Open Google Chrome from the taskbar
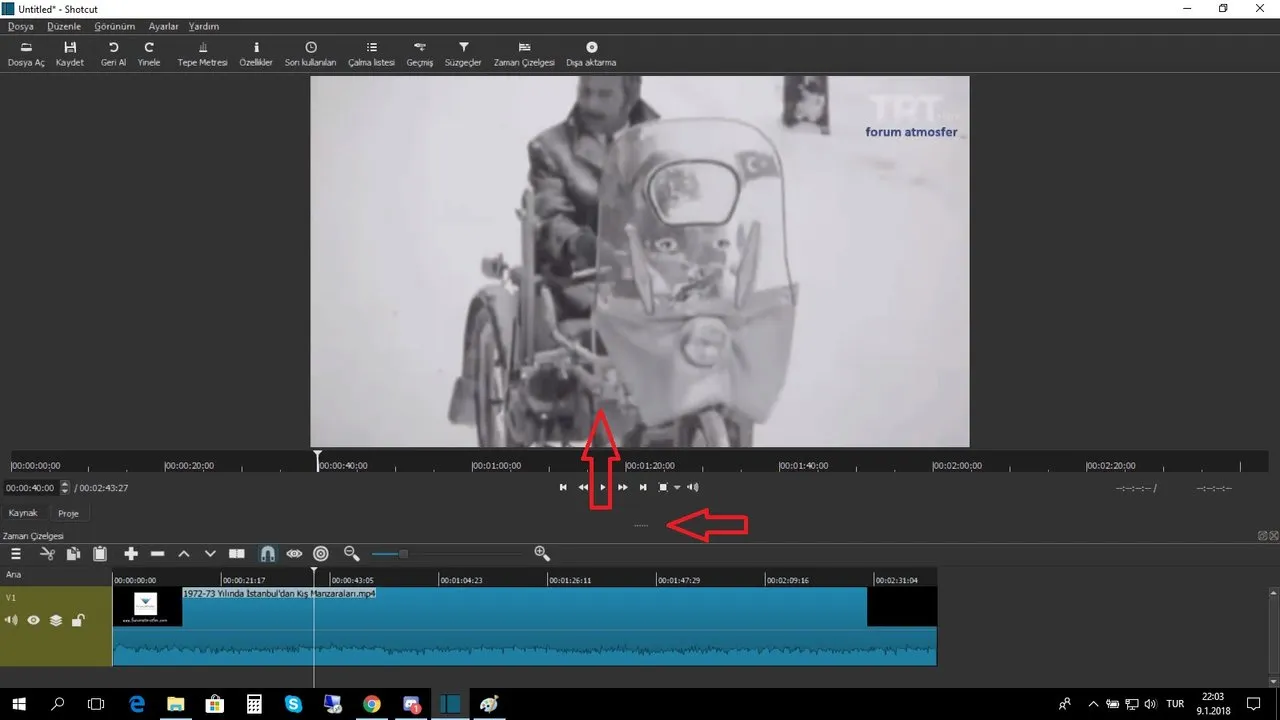Viewport: 1280px width, 720px height. point(372,704)
